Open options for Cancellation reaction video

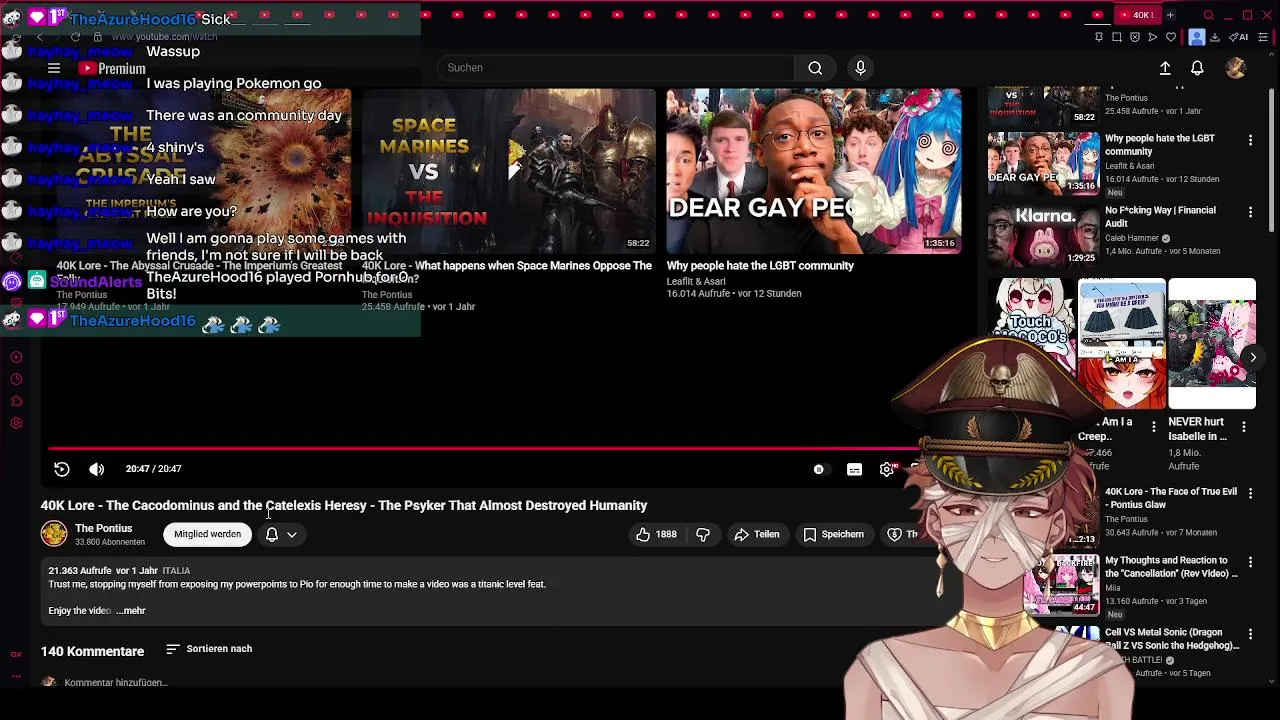pyautogui.click(x=1250, y=562)
